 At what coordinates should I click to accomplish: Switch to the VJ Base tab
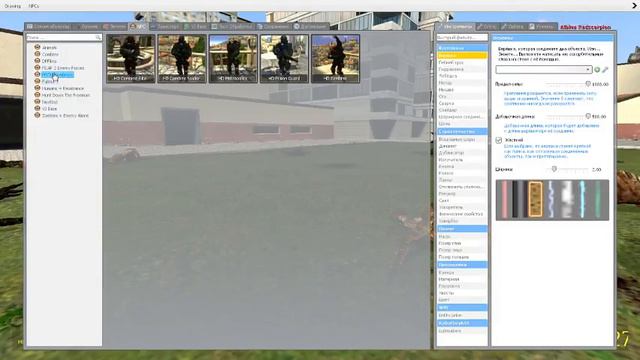tap(196, 27)
